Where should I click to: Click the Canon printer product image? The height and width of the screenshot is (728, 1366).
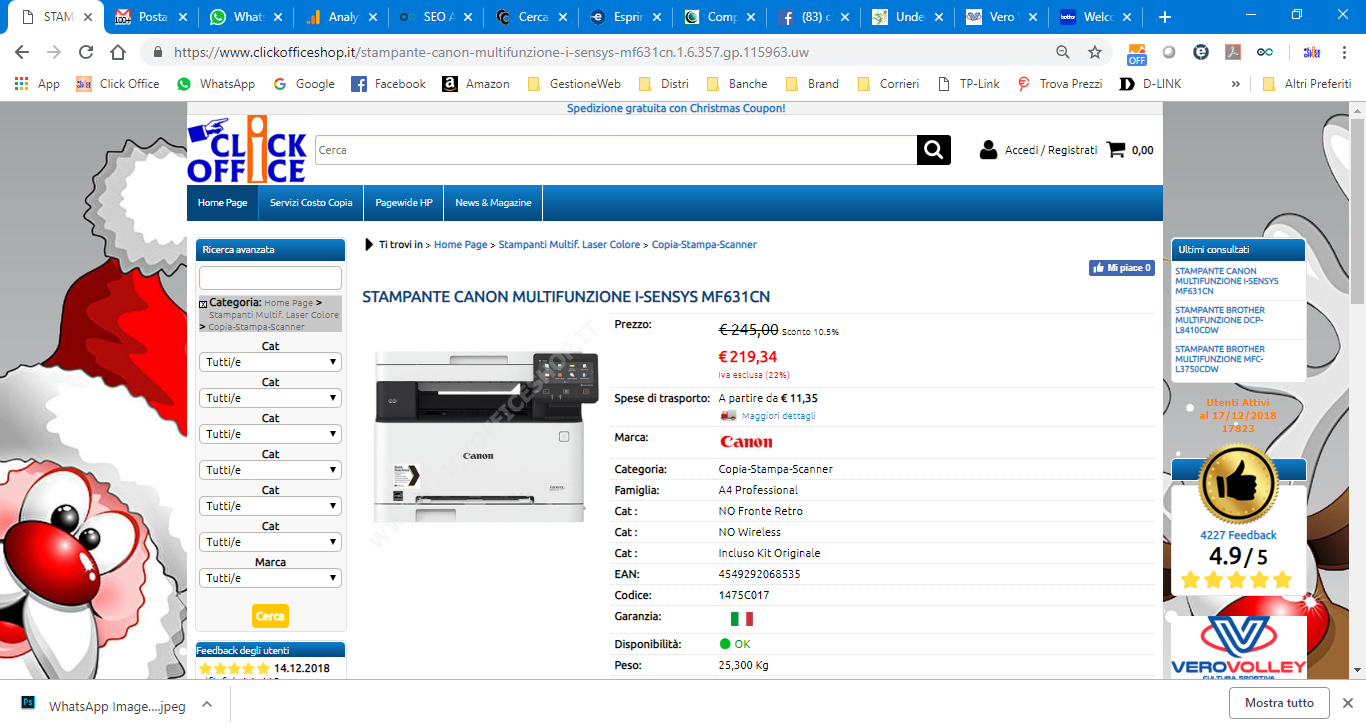click(477, 435)
